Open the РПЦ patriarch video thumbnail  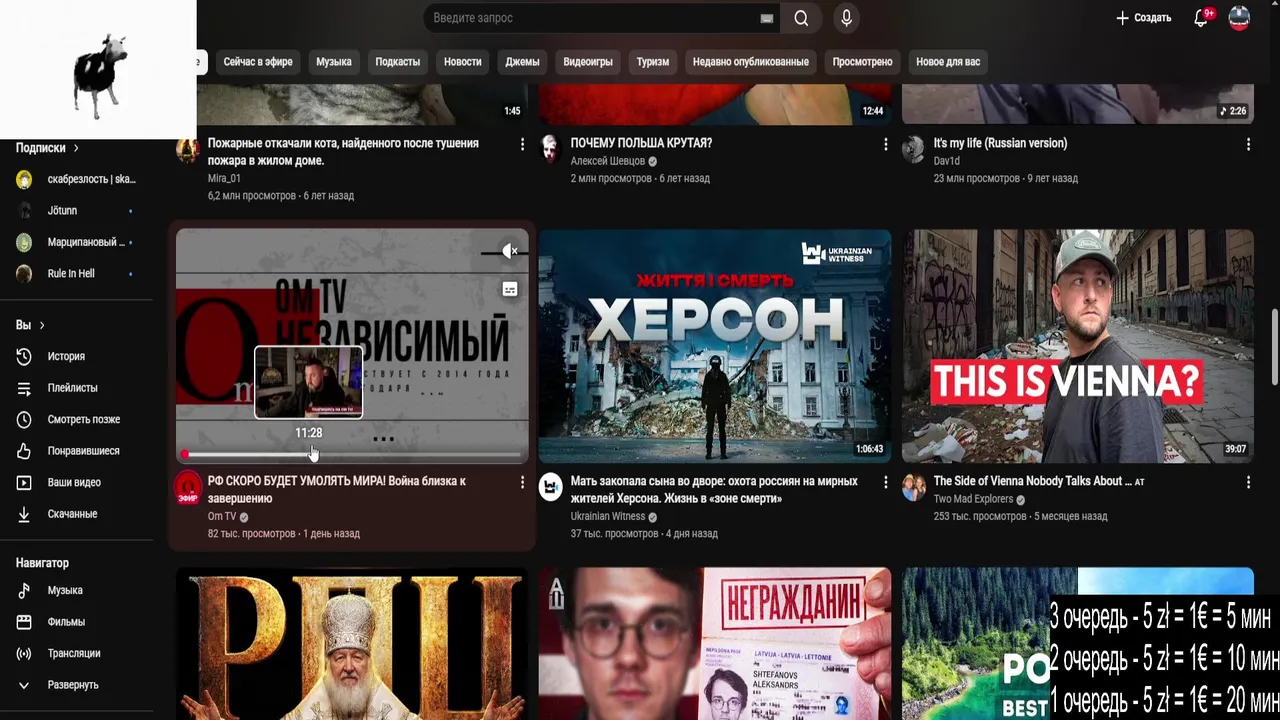(x=352, y=643)
